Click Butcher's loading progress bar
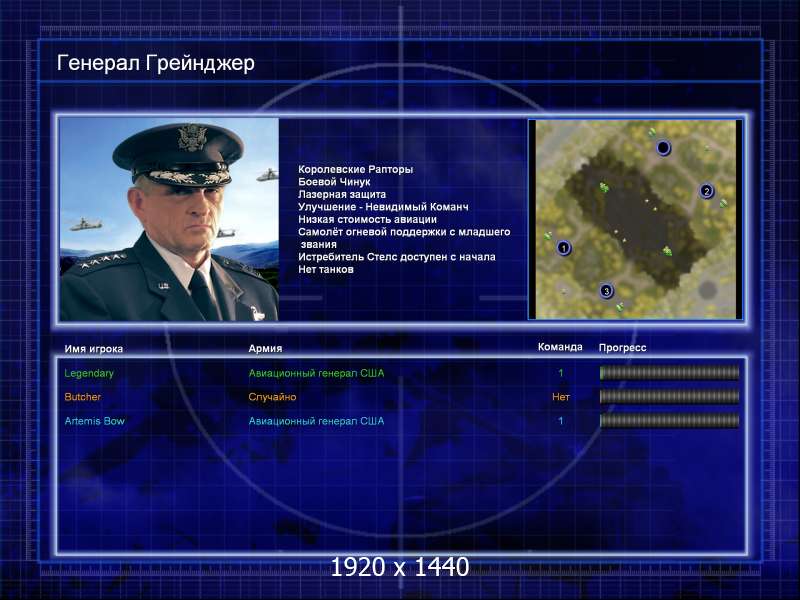 coord(669,396)
